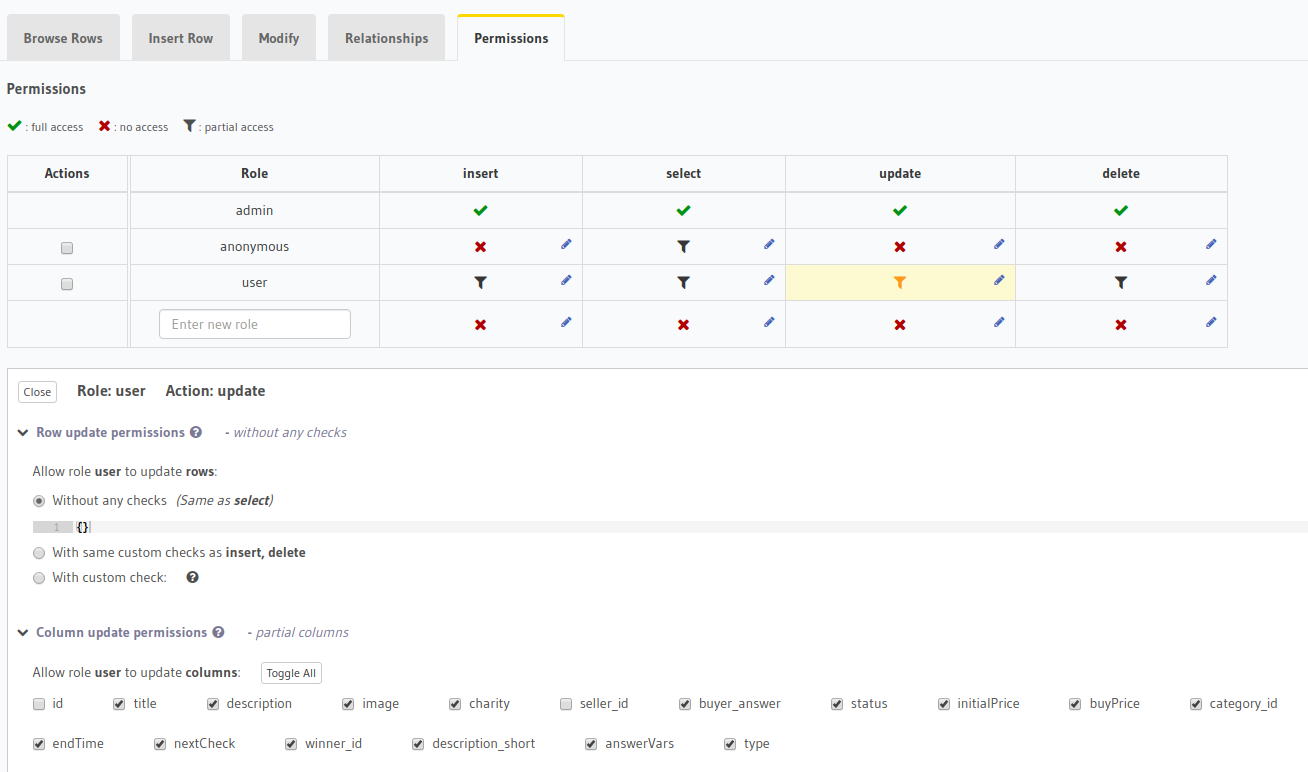
Task: Select the Permissions tab
Action: [511, 38]
